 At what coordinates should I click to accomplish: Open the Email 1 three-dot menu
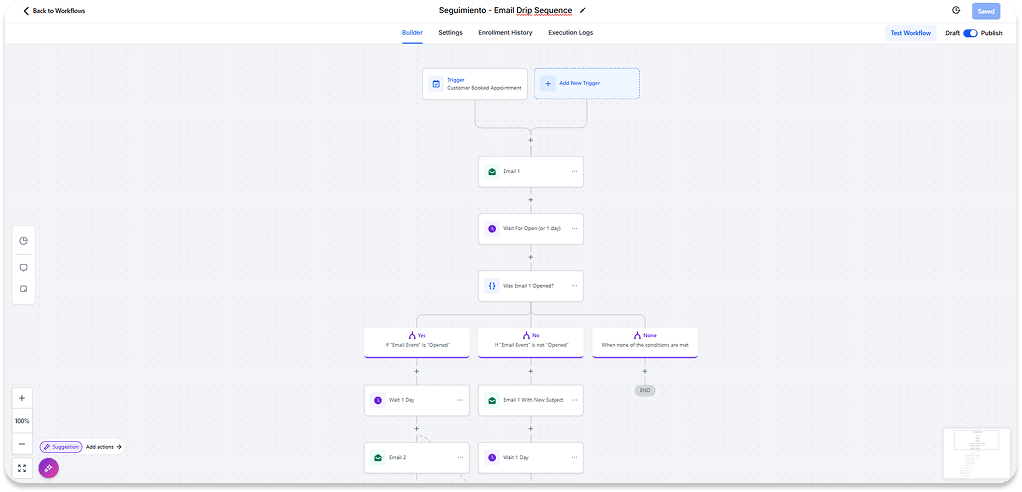[x=574, y=171]
